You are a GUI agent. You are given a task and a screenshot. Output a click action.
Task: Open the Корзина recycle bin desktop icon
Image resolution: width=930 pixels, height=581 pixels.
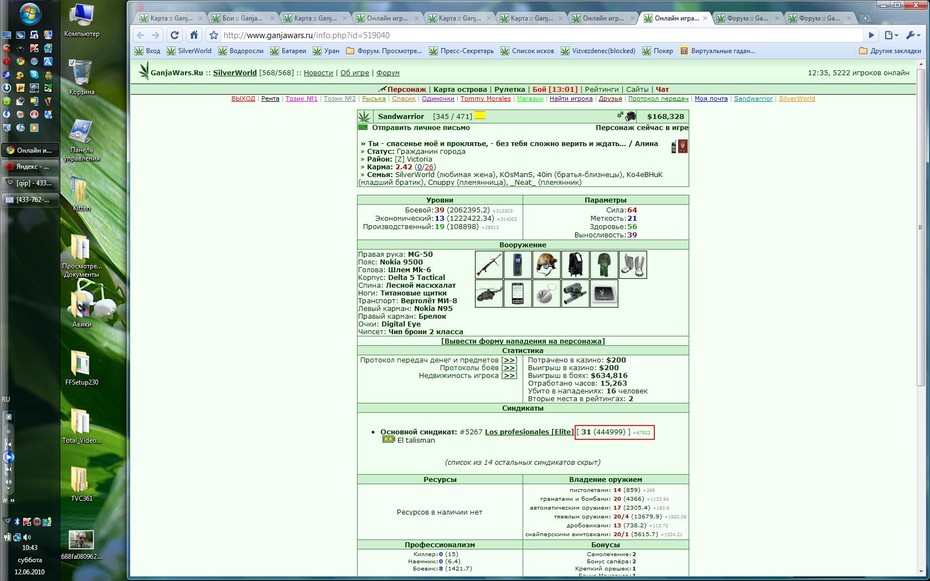(x=81, y=77)
